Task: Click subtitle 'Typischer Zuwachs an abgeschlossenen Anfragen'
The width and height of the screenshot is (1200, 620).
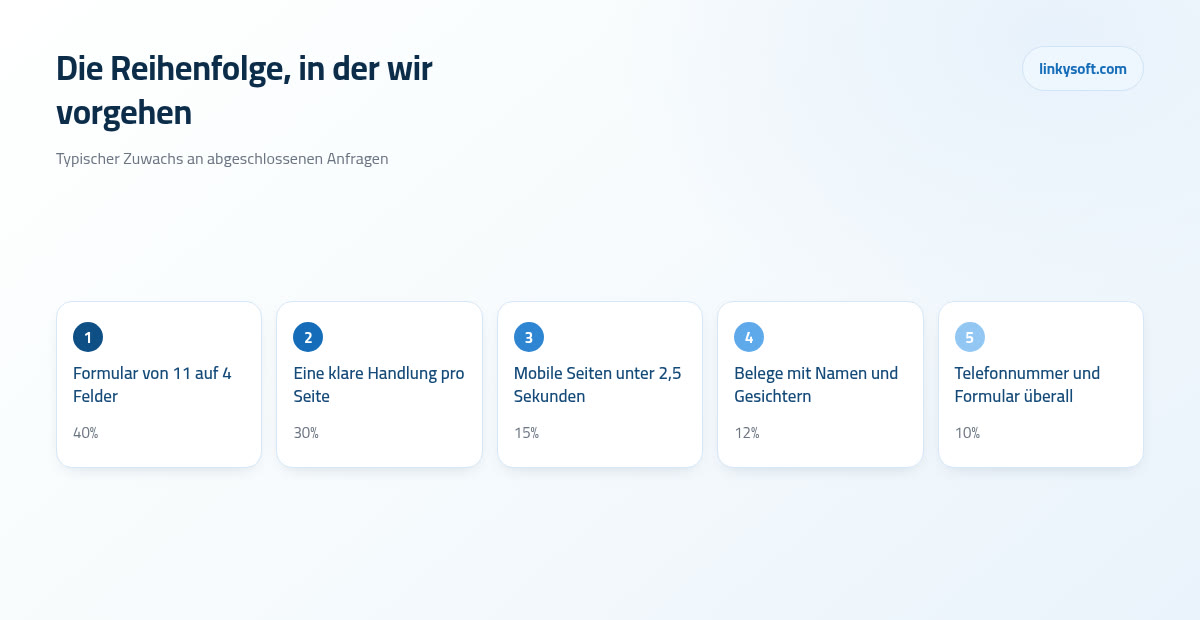Action: [222, 159]
